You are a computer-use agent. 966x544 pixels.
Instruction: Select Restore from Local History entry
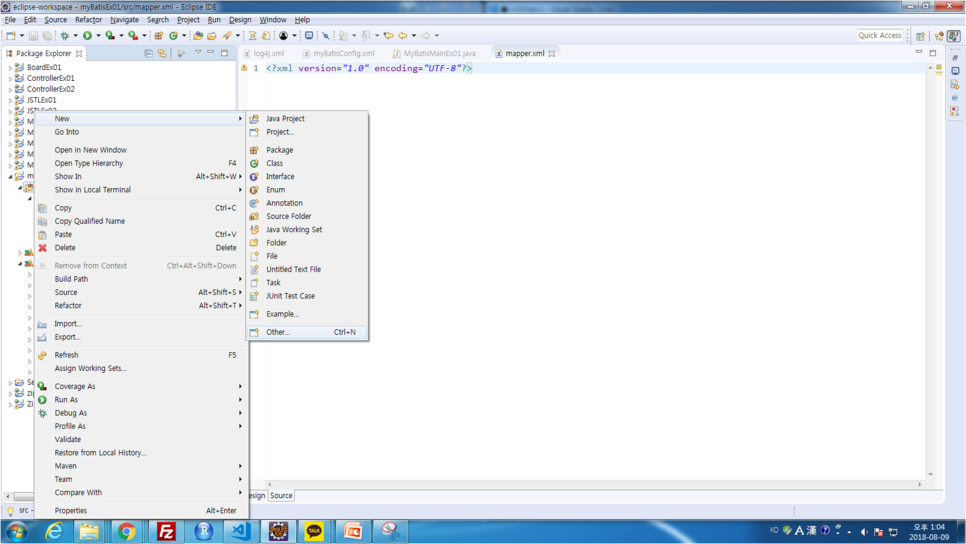(140, 453)
